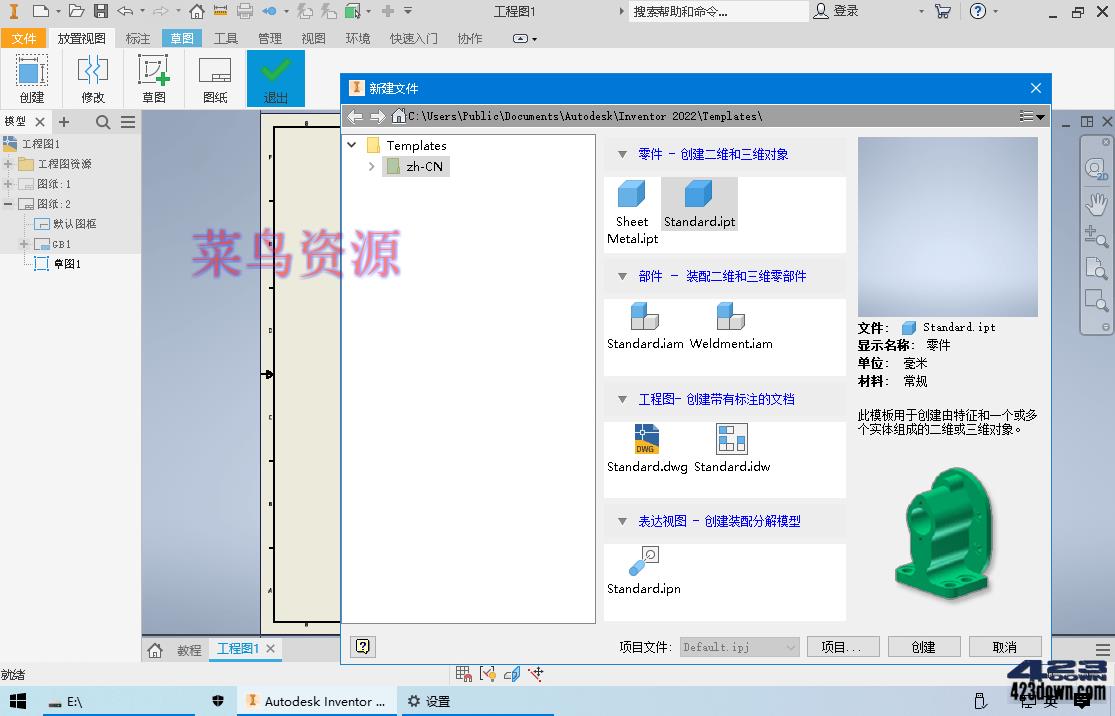Activate the Zoom Window navigation tool

point(1097,300)
